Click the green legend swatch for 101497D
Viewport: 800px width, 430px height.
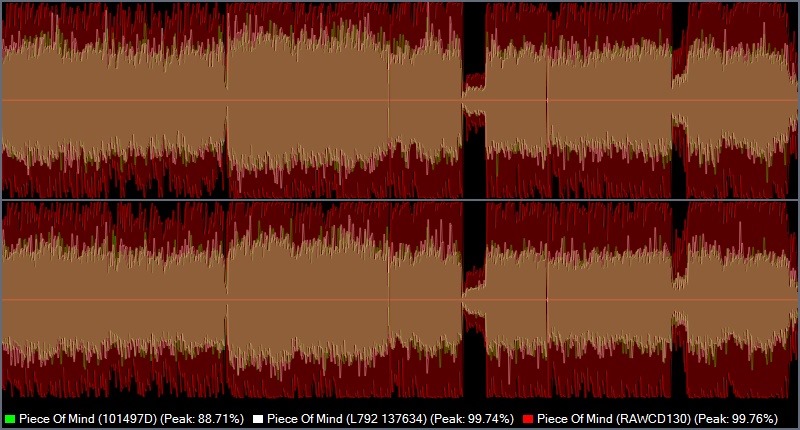coord(10,419)
